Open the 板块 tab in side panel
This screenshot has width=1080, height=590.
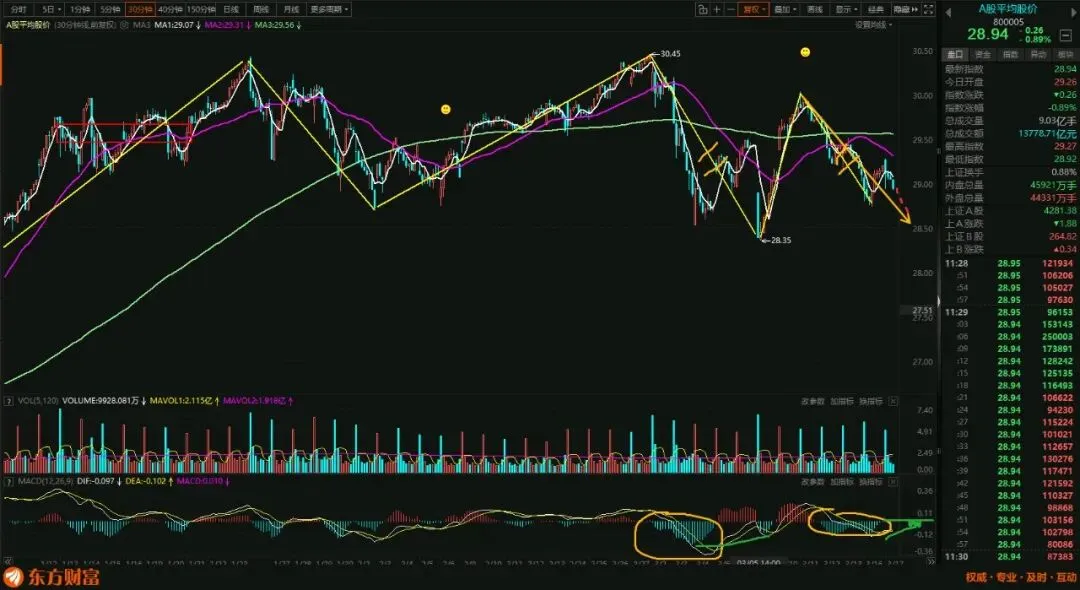point(1065,54)
